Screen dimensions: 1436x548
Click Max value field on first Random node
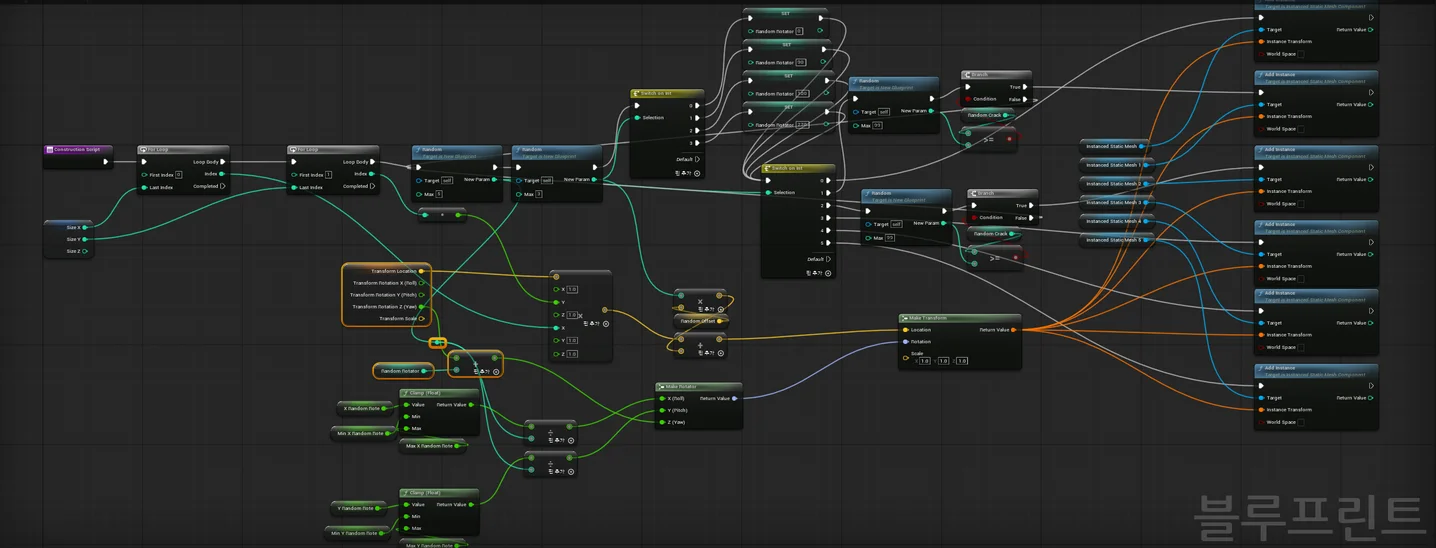pyautogui.click(x=439, y=194)
